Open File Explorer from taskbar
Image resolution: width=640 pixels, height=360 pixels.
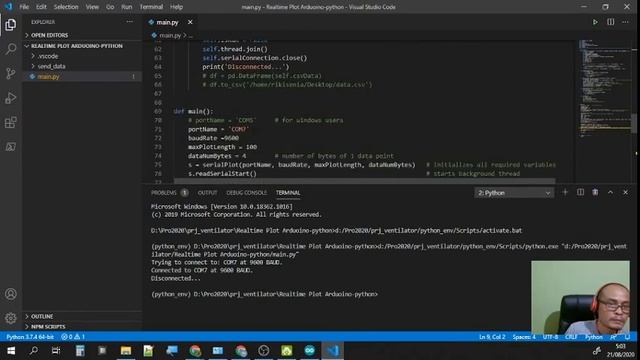pyautogui.click(x=126, y=351)
